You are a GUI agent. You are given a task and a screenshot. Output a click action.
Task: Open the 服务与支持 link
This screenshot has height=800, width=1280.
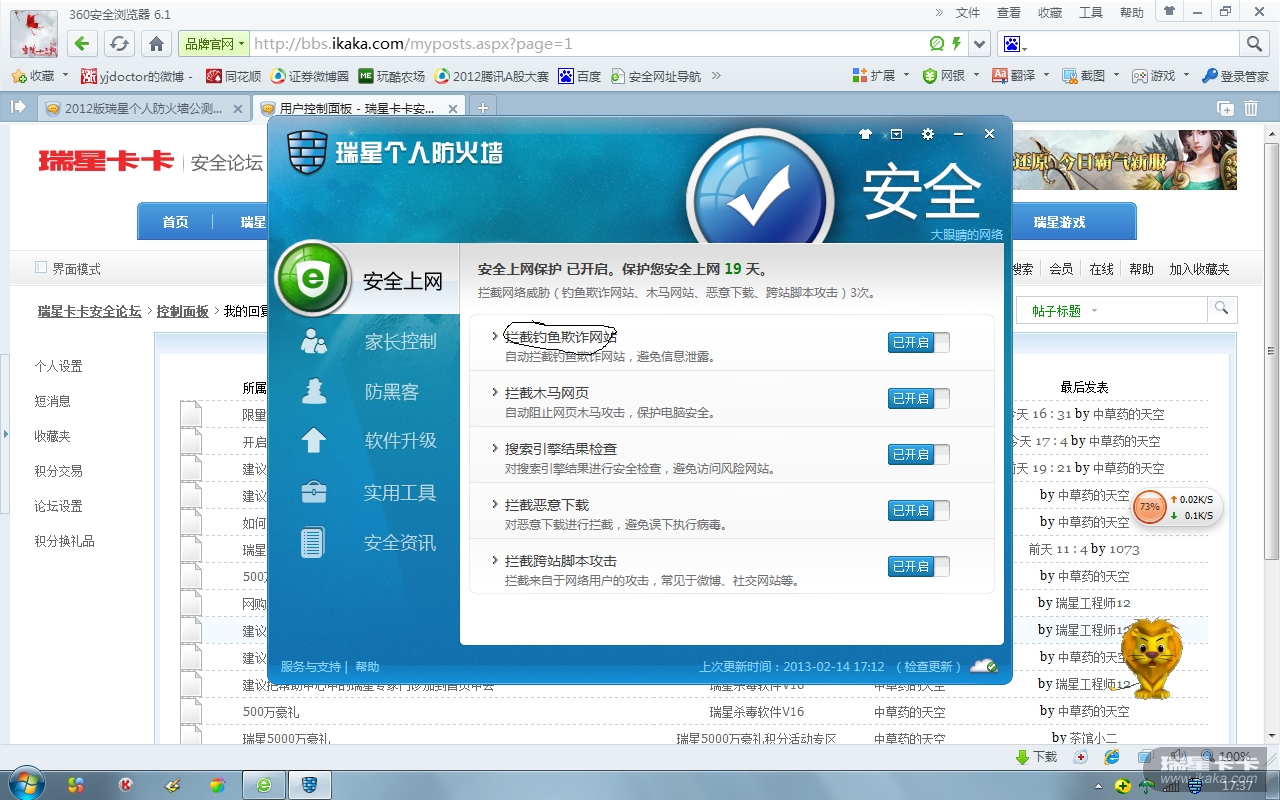pos(311,667)
